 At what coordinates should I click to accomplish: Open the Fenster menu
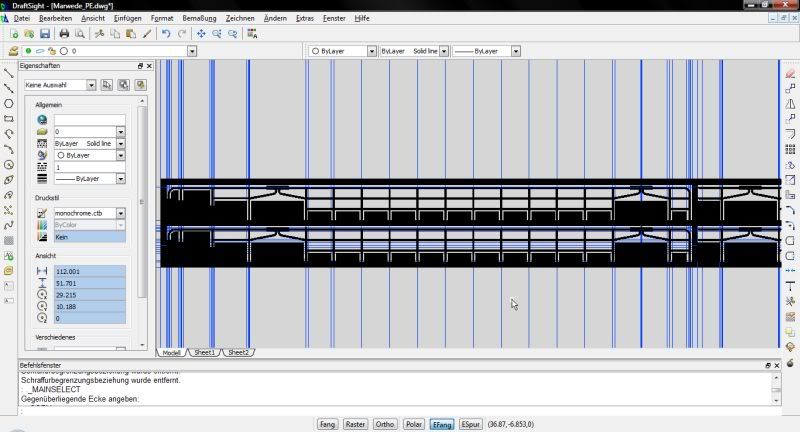pyautogui.click(x=334, y=18)
